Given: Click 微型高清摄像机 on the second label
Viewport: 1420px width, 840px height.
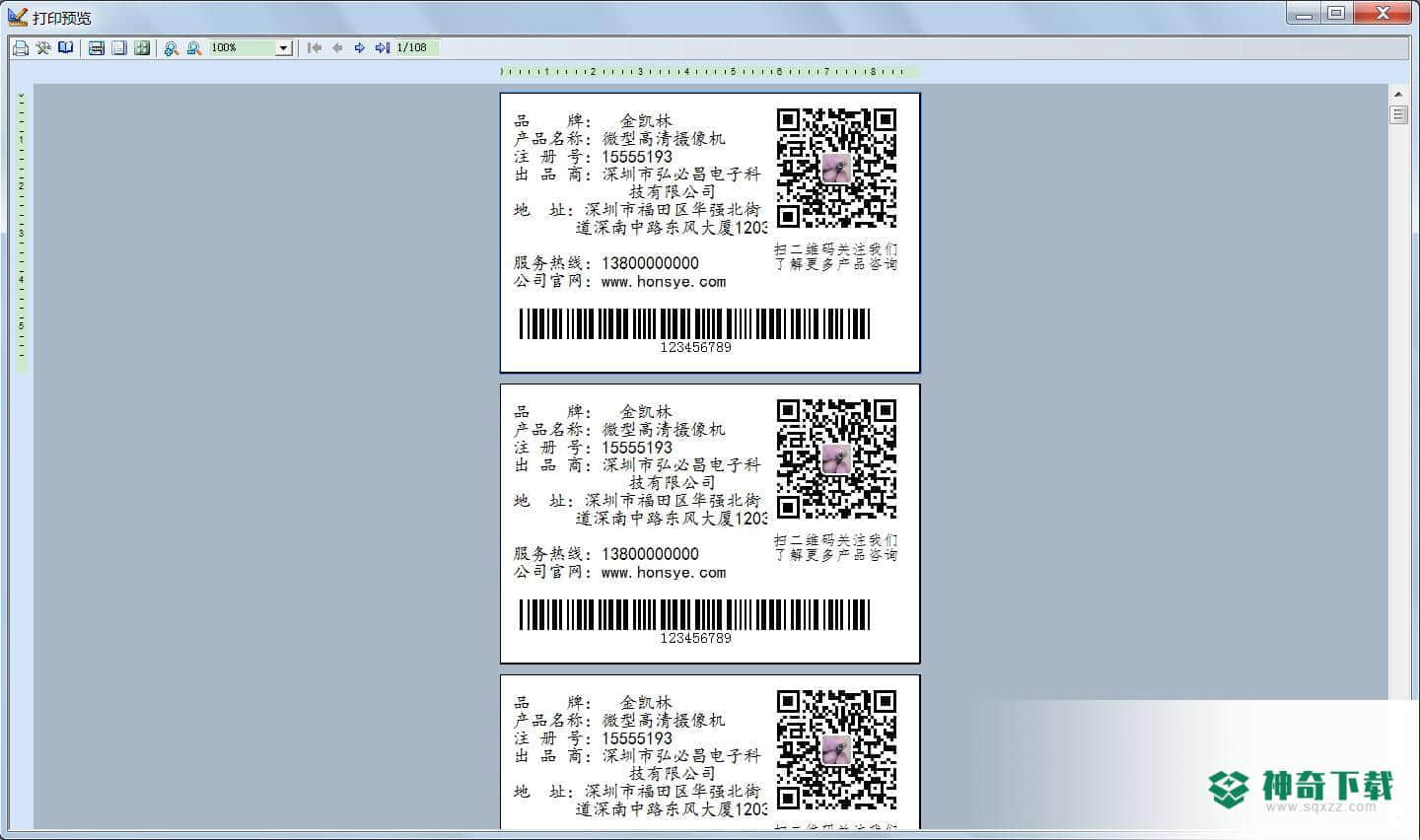Looking at the screenshot, I should pyautogui.click(x=664, y=430).
